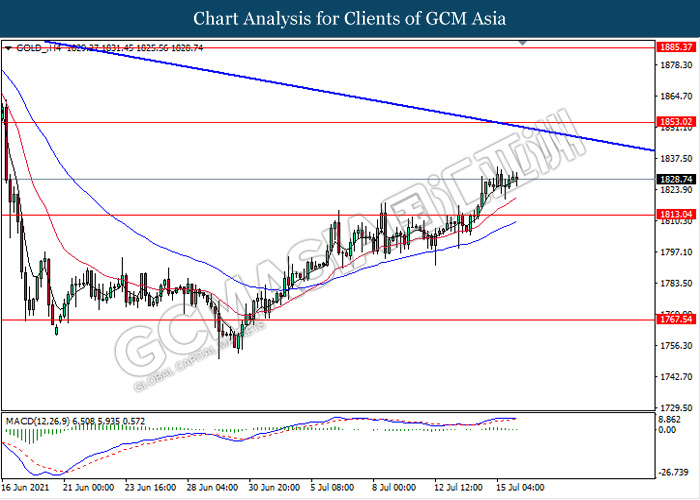Click the Chart Analysis for Clients title
Viewport: 700px width, 500px height.
tap(350, 18)
